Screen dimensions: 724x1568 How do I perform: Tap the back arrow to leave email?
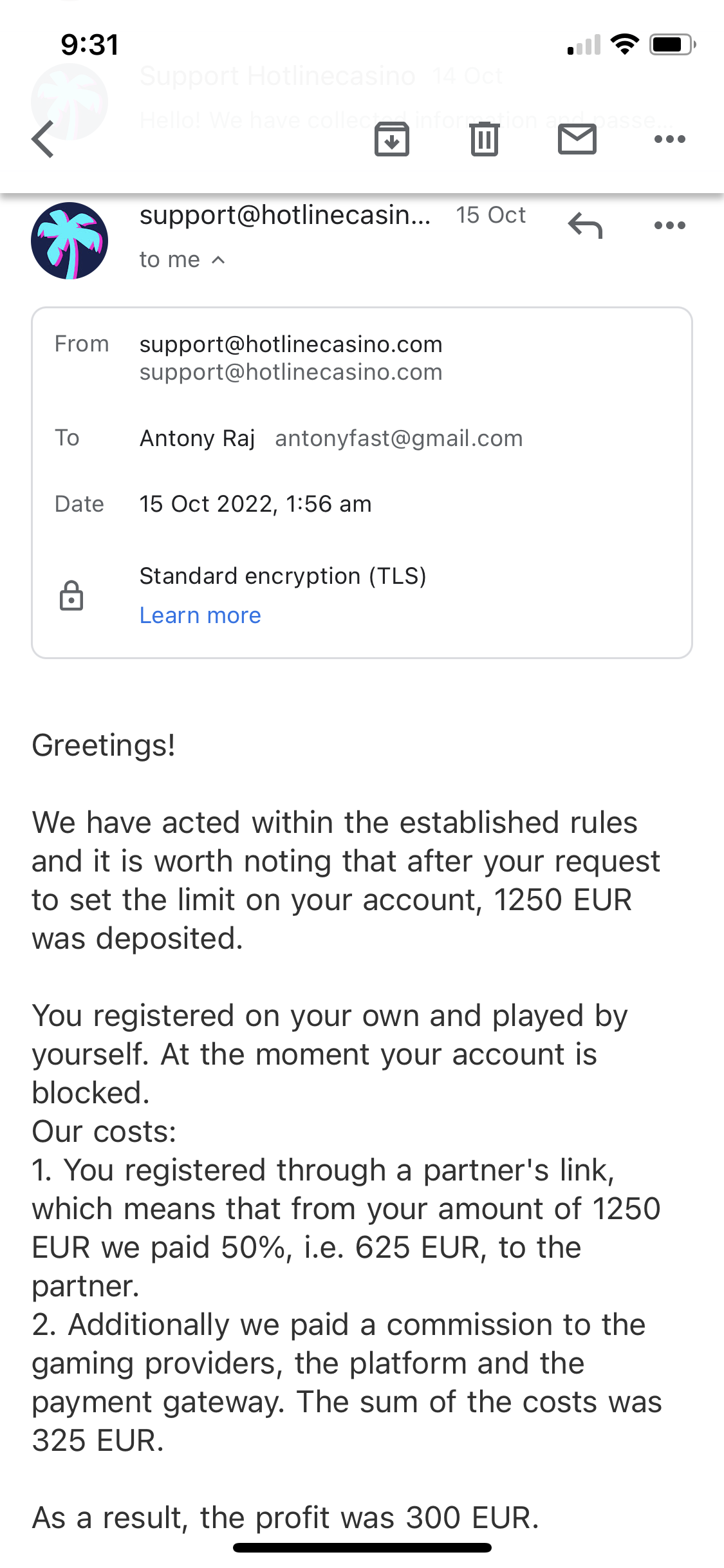click(x=43, y=139)
